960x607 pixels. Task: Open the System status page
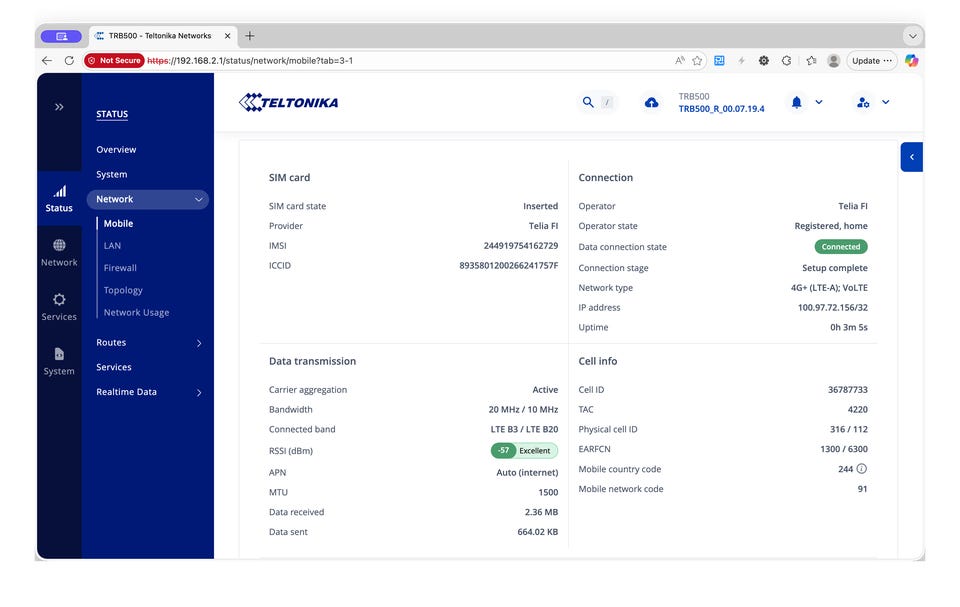(111, 175)
